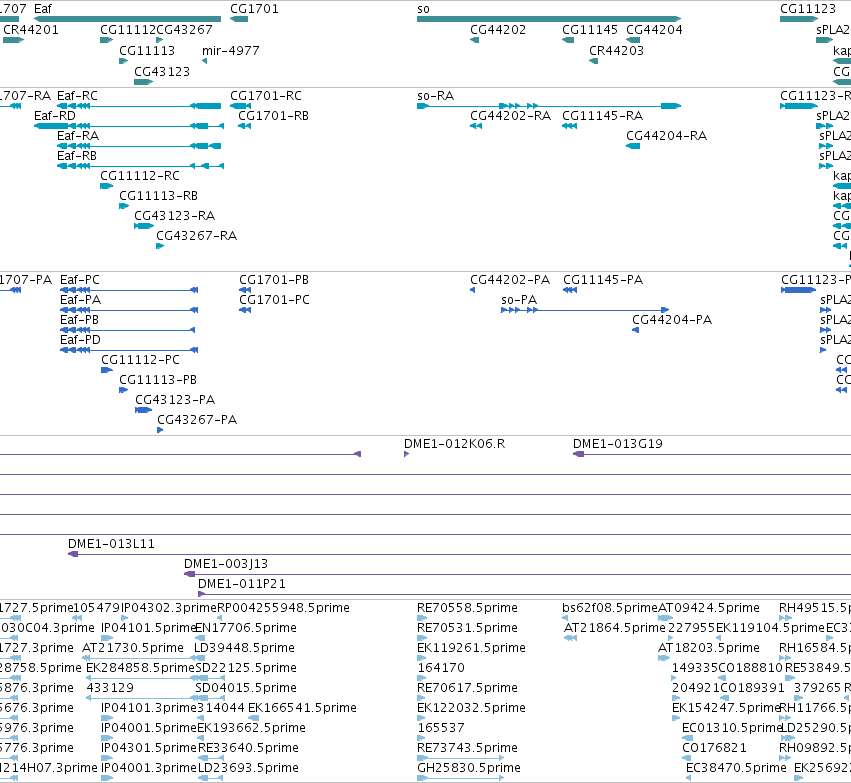The height and width of the screenshot is (783, 851).
Task: Select the LD23693.5prime EST label
Action: click(x=248, y=768)
